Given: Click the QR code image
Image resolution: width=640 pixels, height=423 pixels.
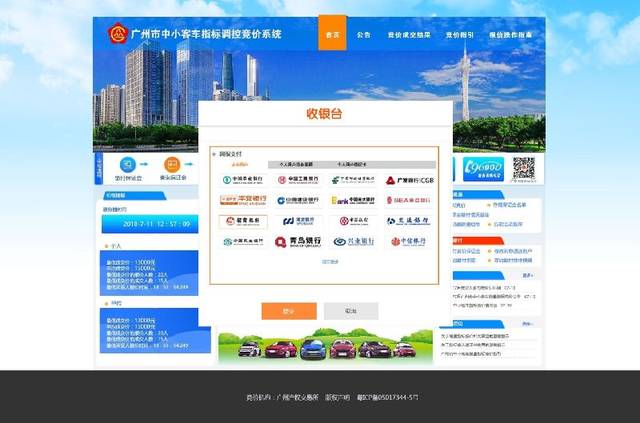Looking at the screenshot, I should tap(524, 168).
